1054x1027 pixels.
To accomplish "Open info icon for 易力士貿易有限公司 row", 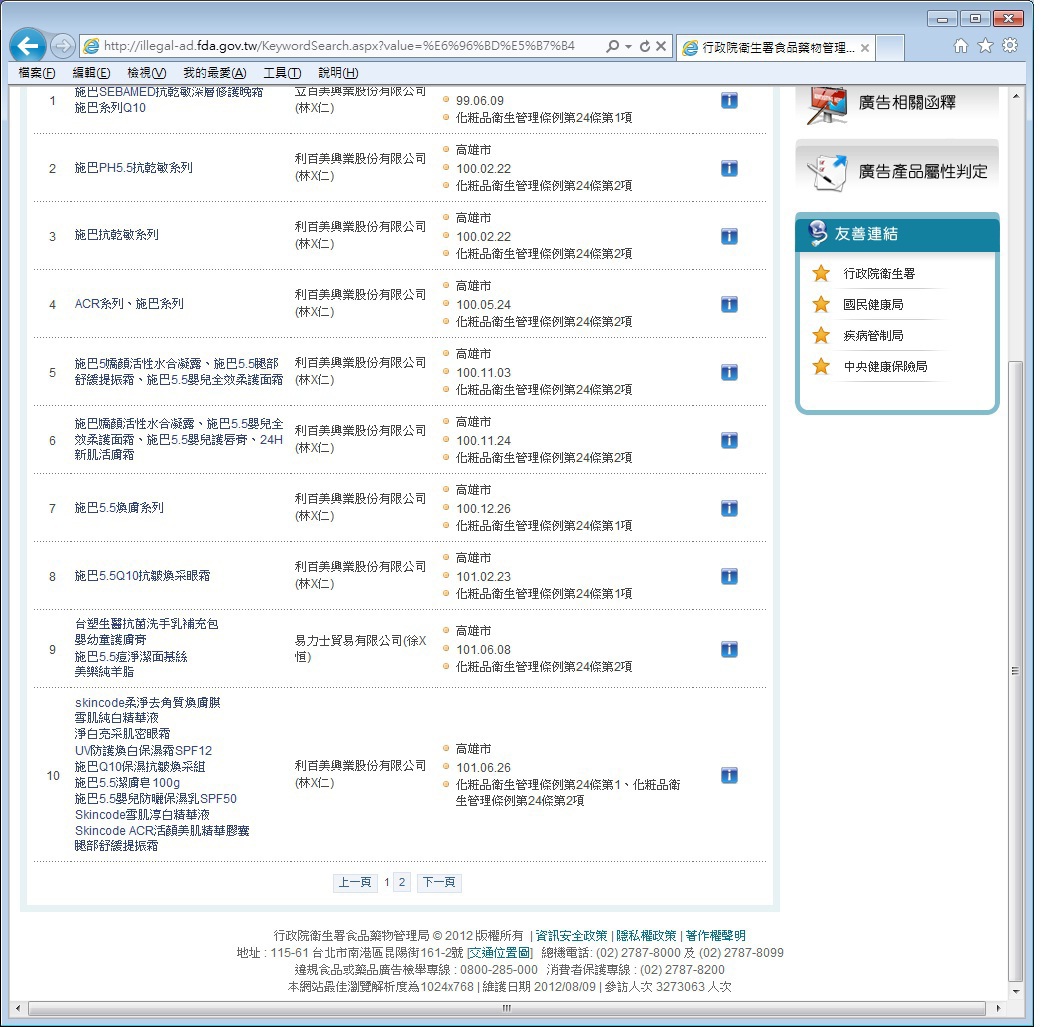I will click(x=729, y=649).
